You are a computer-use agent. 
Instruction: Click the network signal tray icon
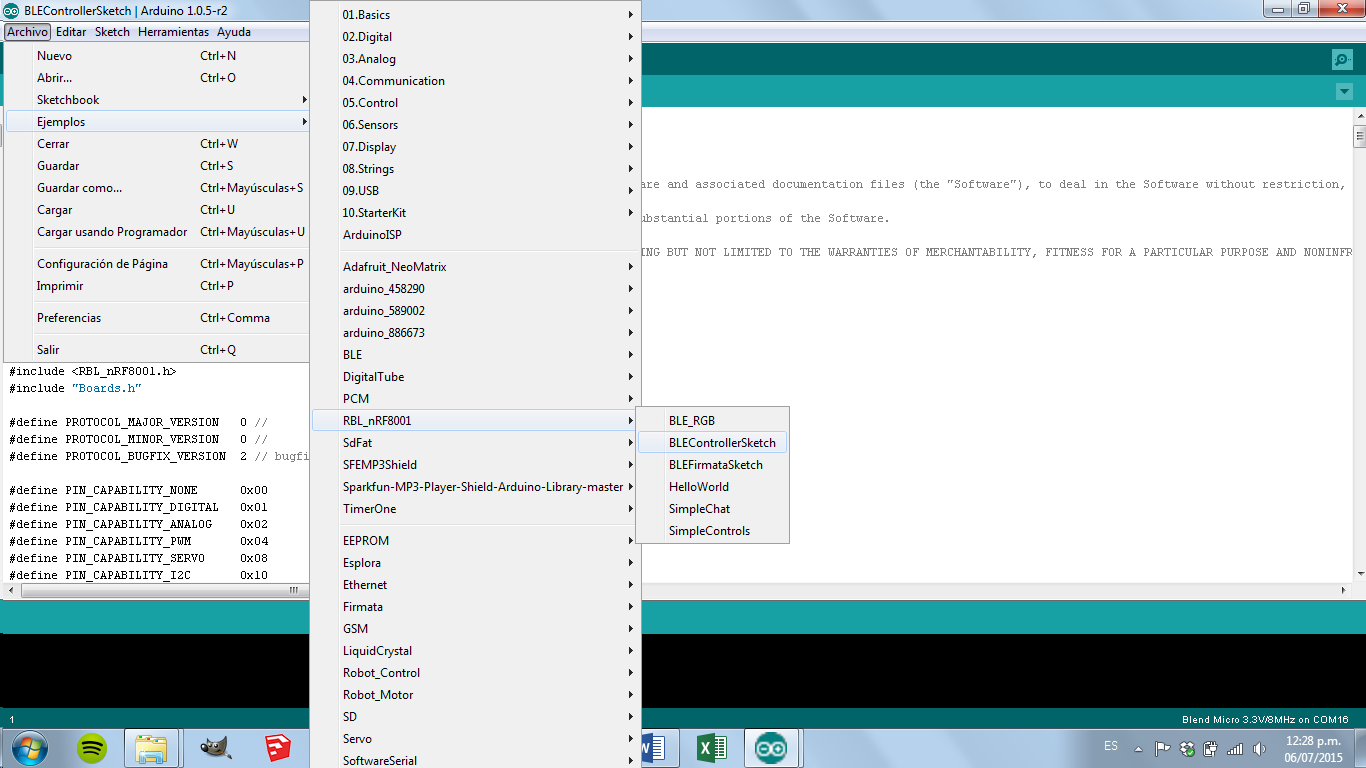click(1235, 748)
